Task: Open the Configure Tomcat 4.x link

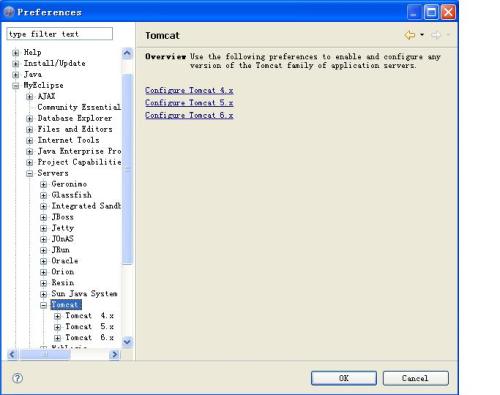Action: tap(189, 90)
